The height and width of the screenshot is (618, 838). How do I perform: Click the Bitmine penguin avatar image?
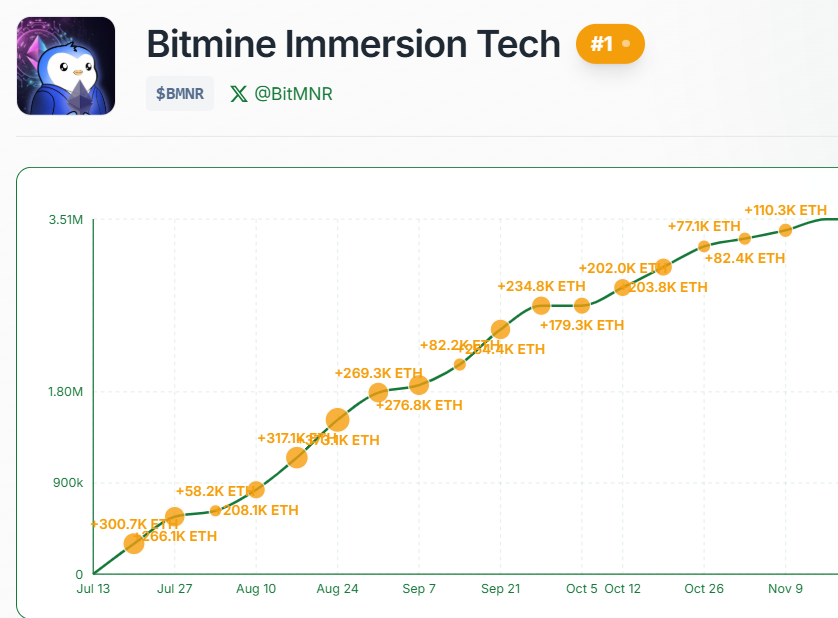click(66, 66)
